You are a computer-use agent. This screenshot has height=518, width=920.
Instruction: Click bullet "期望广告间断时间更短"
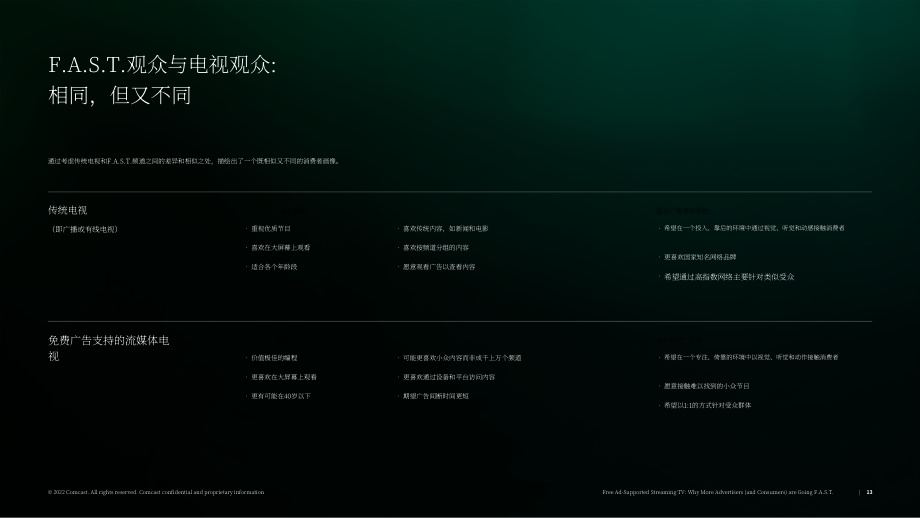[x=435, y=396]
